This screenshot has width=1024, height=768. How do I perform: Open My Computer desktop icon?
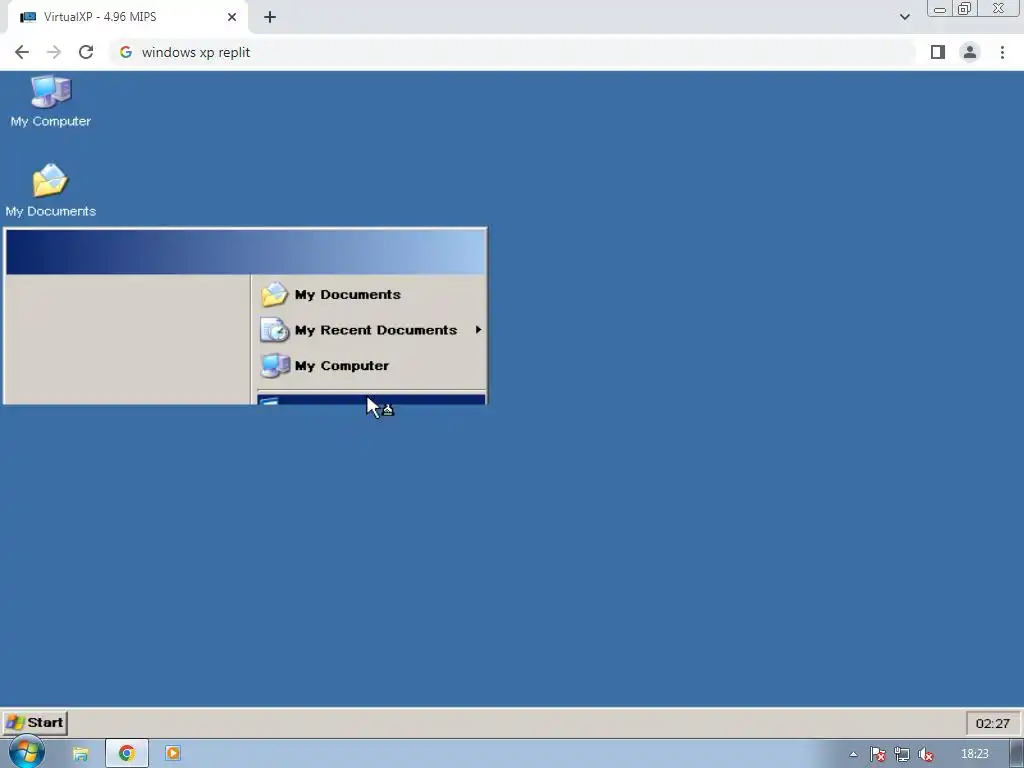tap(50, 102)
